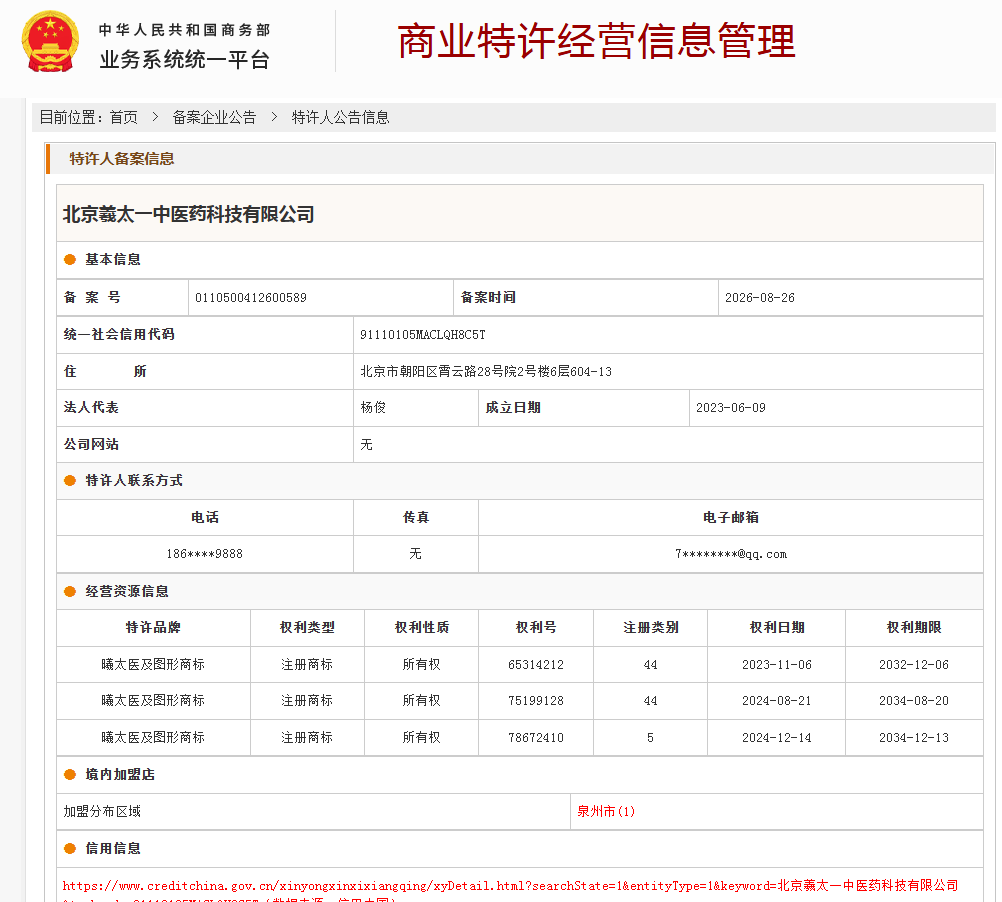The image size is (1002, 902).
Task: Select company name 北京羲太一中医药科技有限公司
Action: [189, 214]
